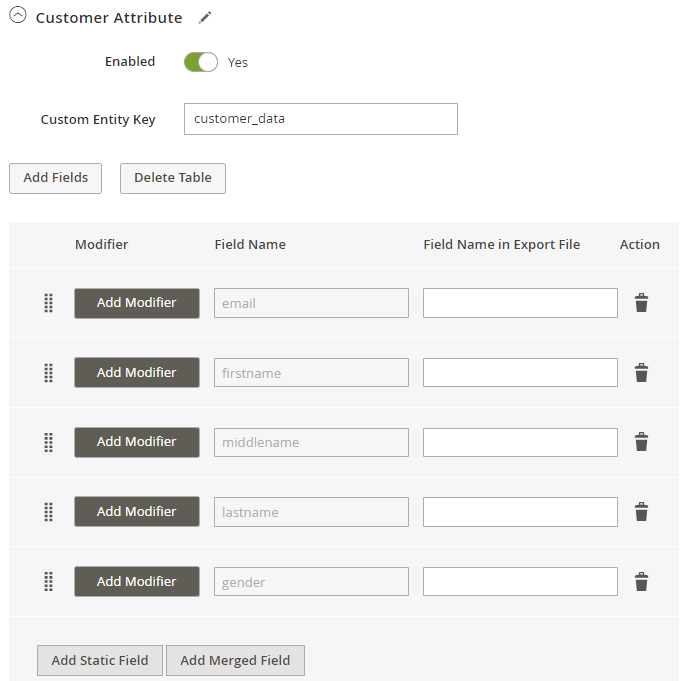685x681 pixels.
Task: Grab the drag handle for gender row
Action: [x=48, y=581]
